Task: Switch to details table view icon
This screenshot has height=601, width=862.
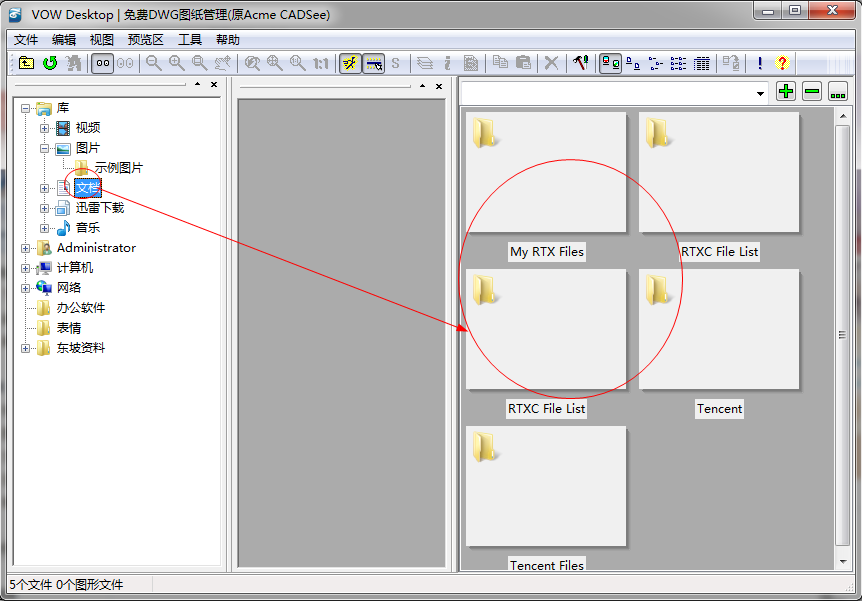Action: 701,63
